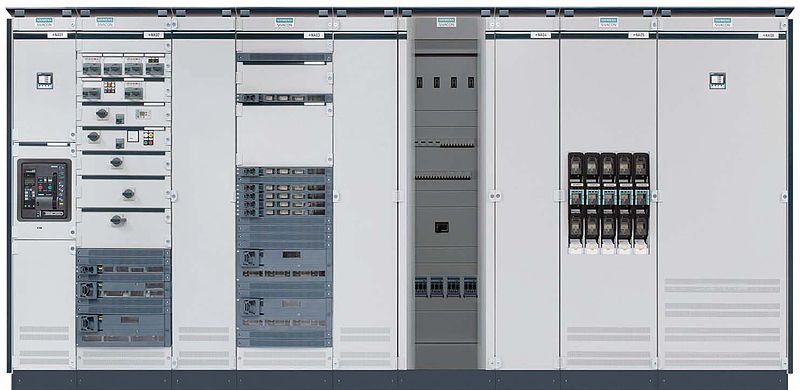Image resolution: width=800 pixels, height=390 pixels.
Task: Toggle the lowest rotary switch in the light drawers
Action: pos(117,220)
